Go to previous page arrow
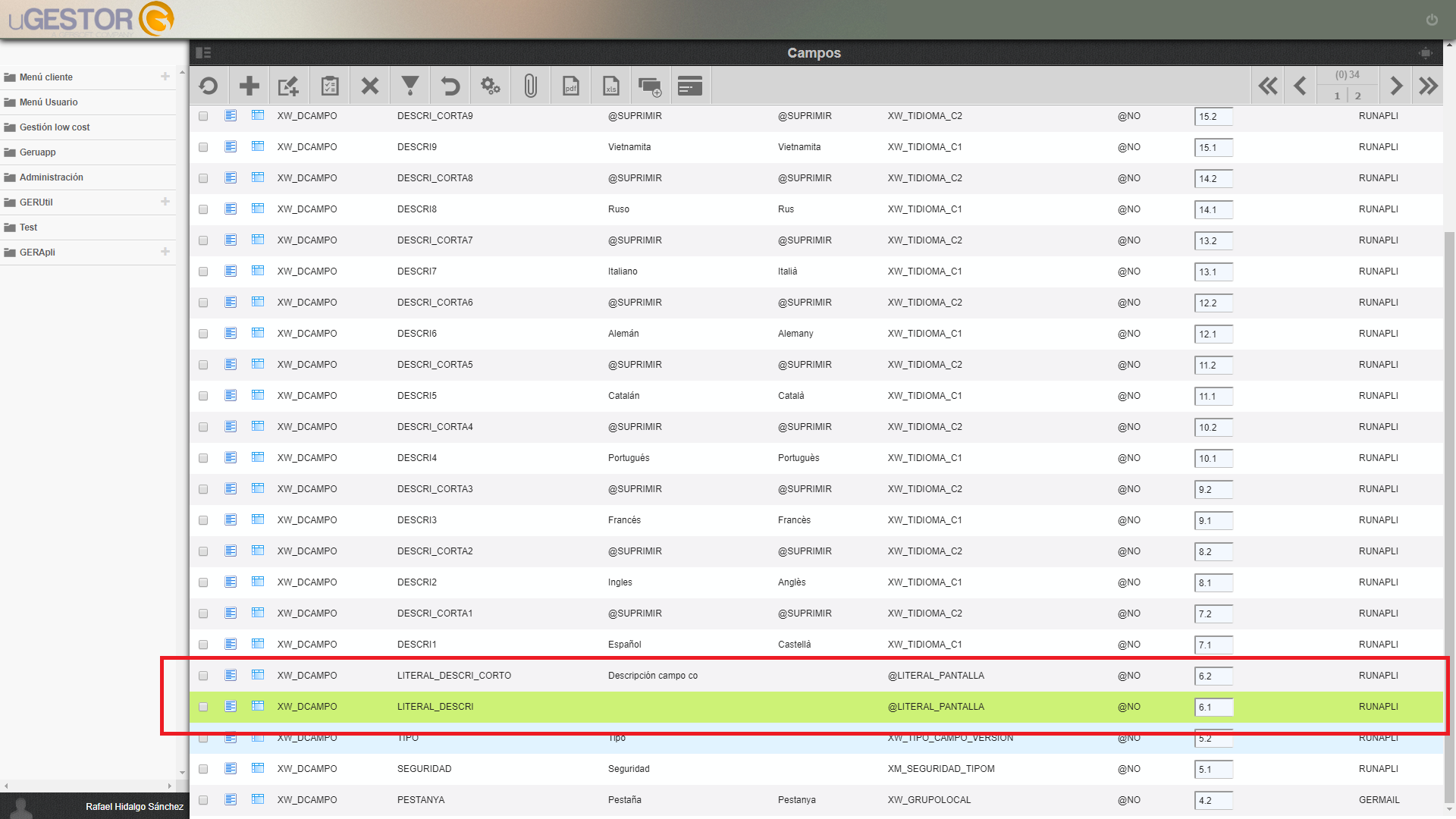 pyautogui.click(x=1300, y=86)
